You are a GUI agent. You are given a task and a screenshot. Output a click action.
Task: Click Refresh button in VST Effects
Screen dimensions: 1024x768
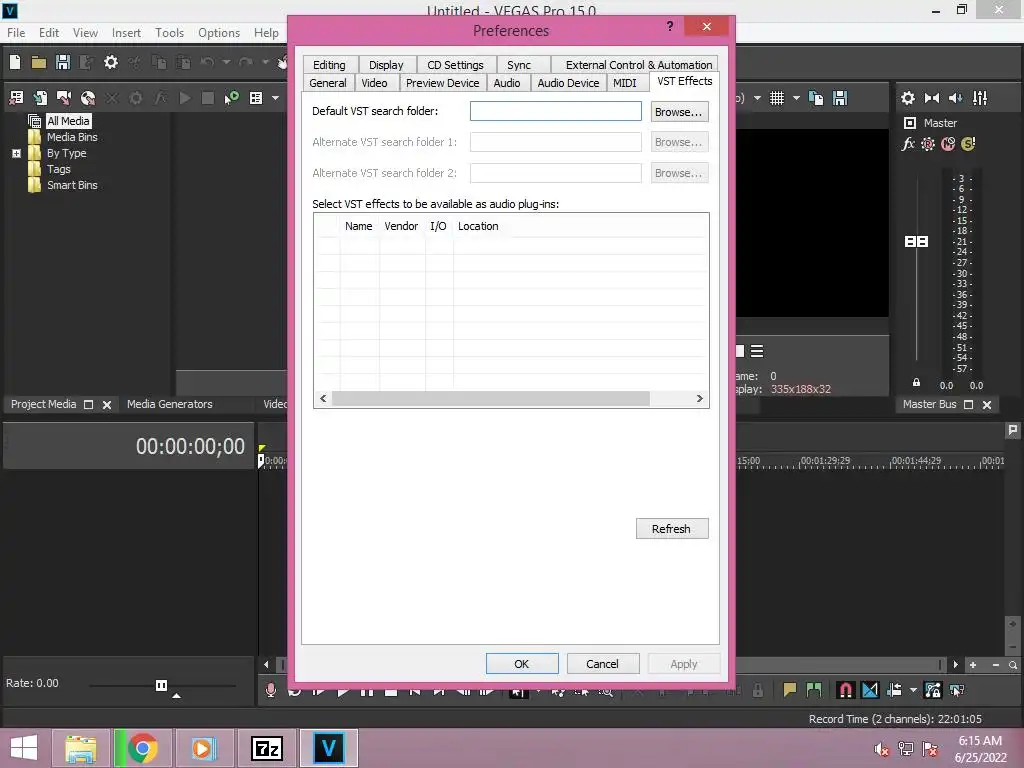coord(671,529)
